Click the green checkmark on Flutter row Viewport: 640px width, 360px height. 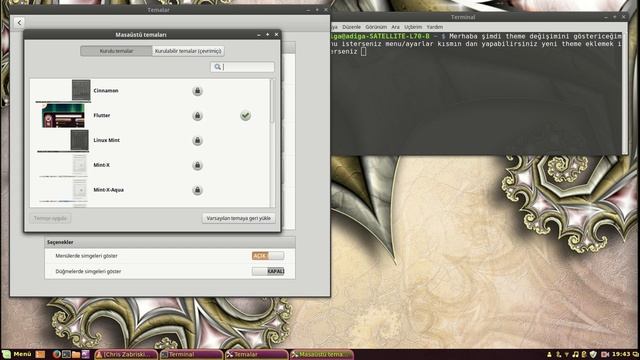(245, 116)
